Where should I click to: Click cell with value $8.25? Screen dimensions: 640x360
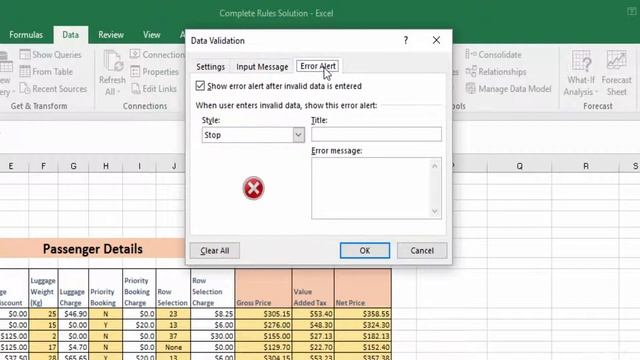[213, 314]
